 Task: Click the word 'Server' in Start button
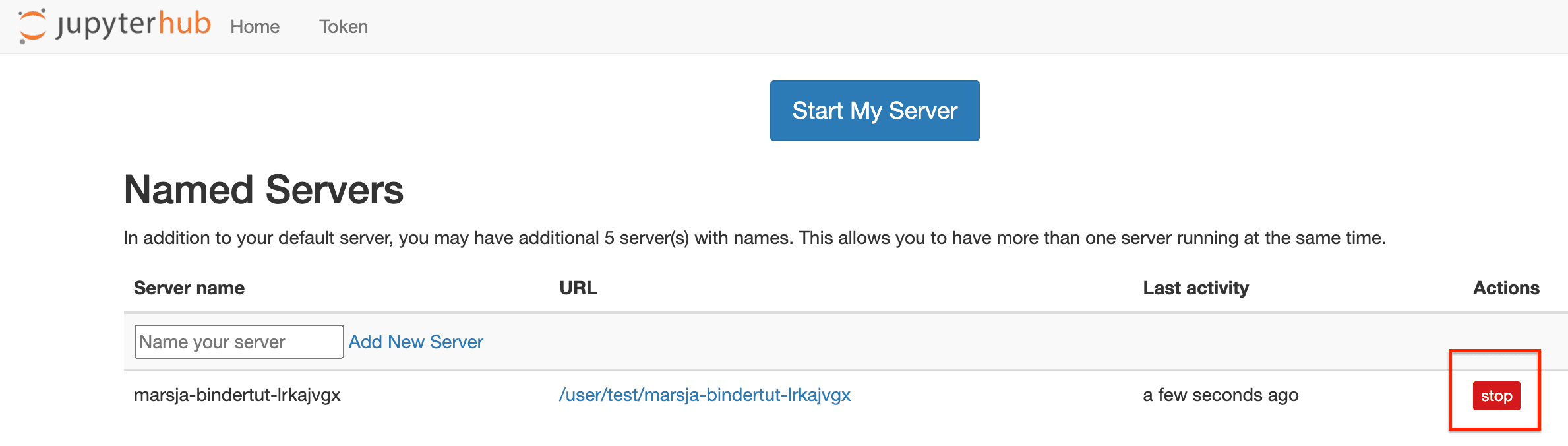click(x=922, y=111)
